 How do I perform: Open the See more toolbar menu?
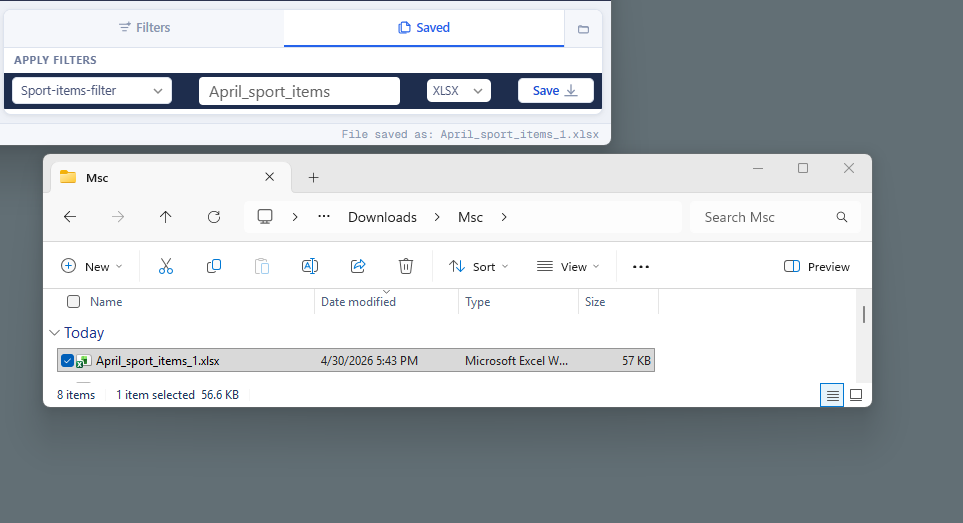click(x=641, y=266)
